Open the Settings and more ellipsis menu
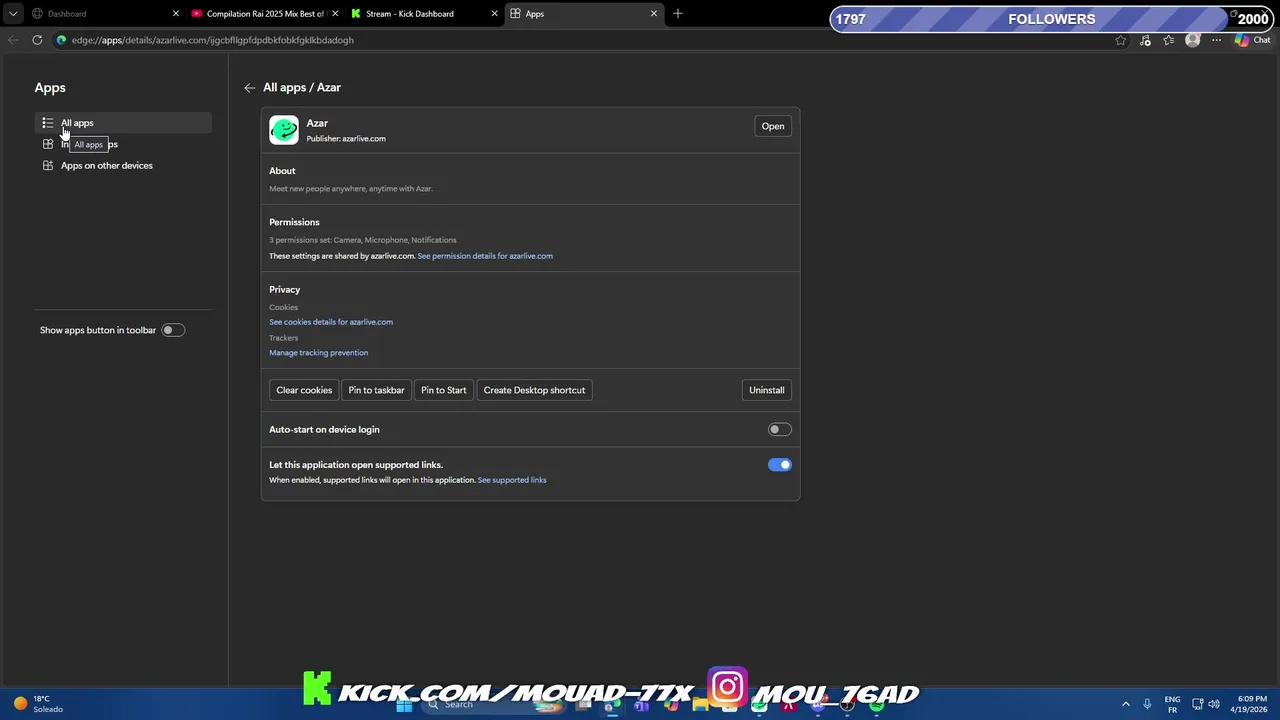1280x720 pixels. point(1216,40)
